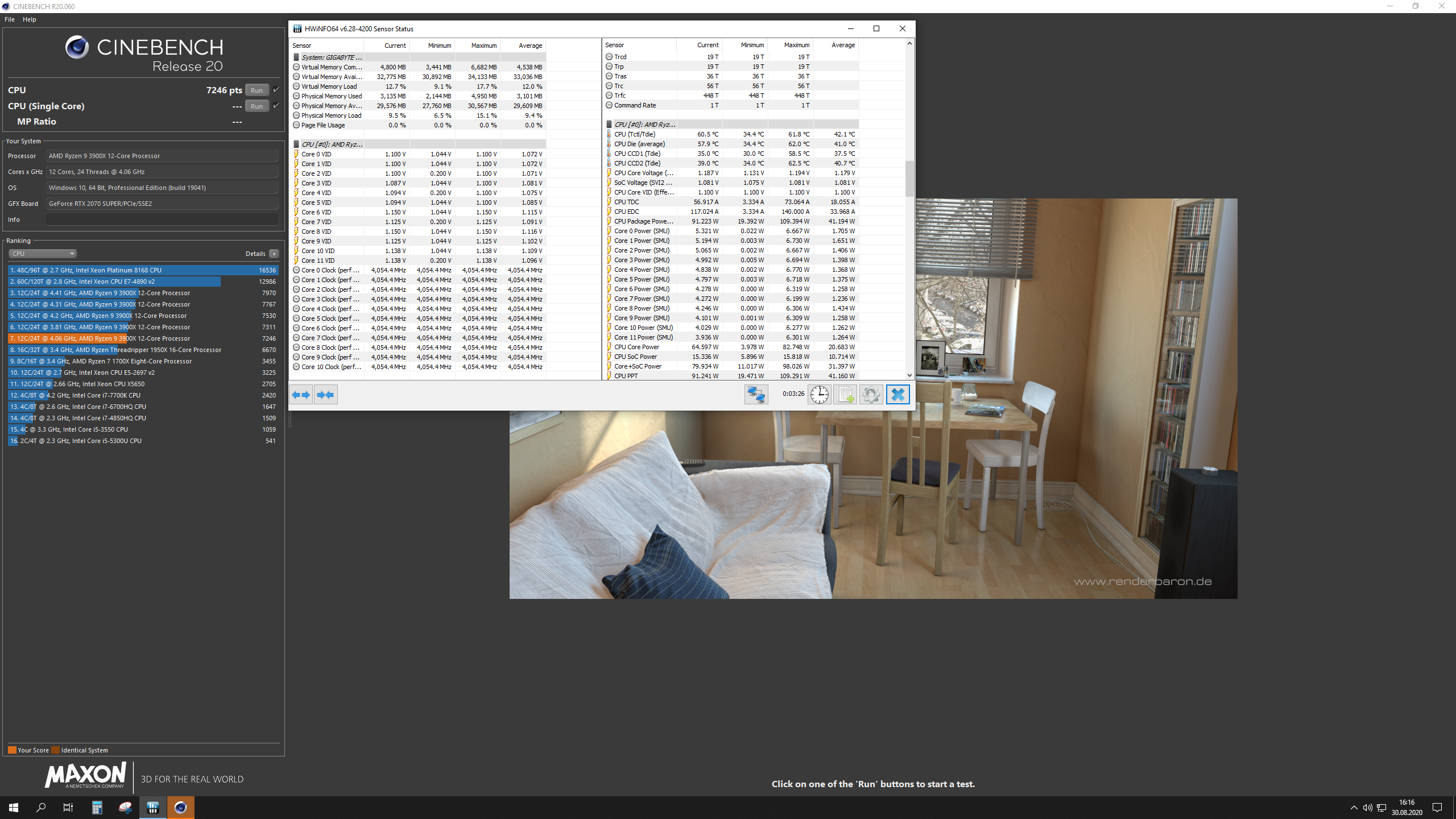Open Windows notification center
Image resolution: width=1456 pixels, height=819 pixels.
1437,808
